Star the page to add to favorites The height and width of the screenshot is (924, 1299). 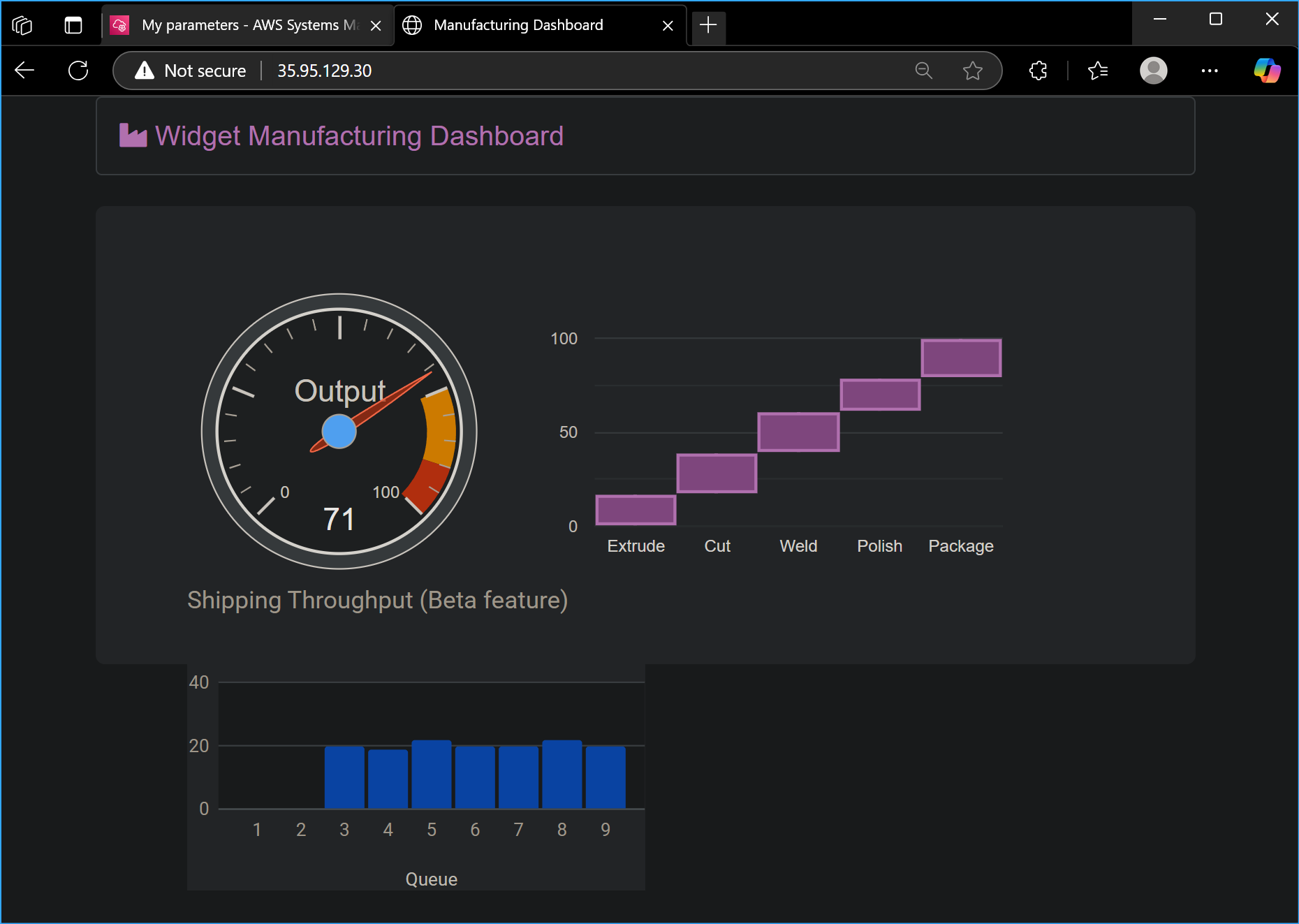[973, 71]
